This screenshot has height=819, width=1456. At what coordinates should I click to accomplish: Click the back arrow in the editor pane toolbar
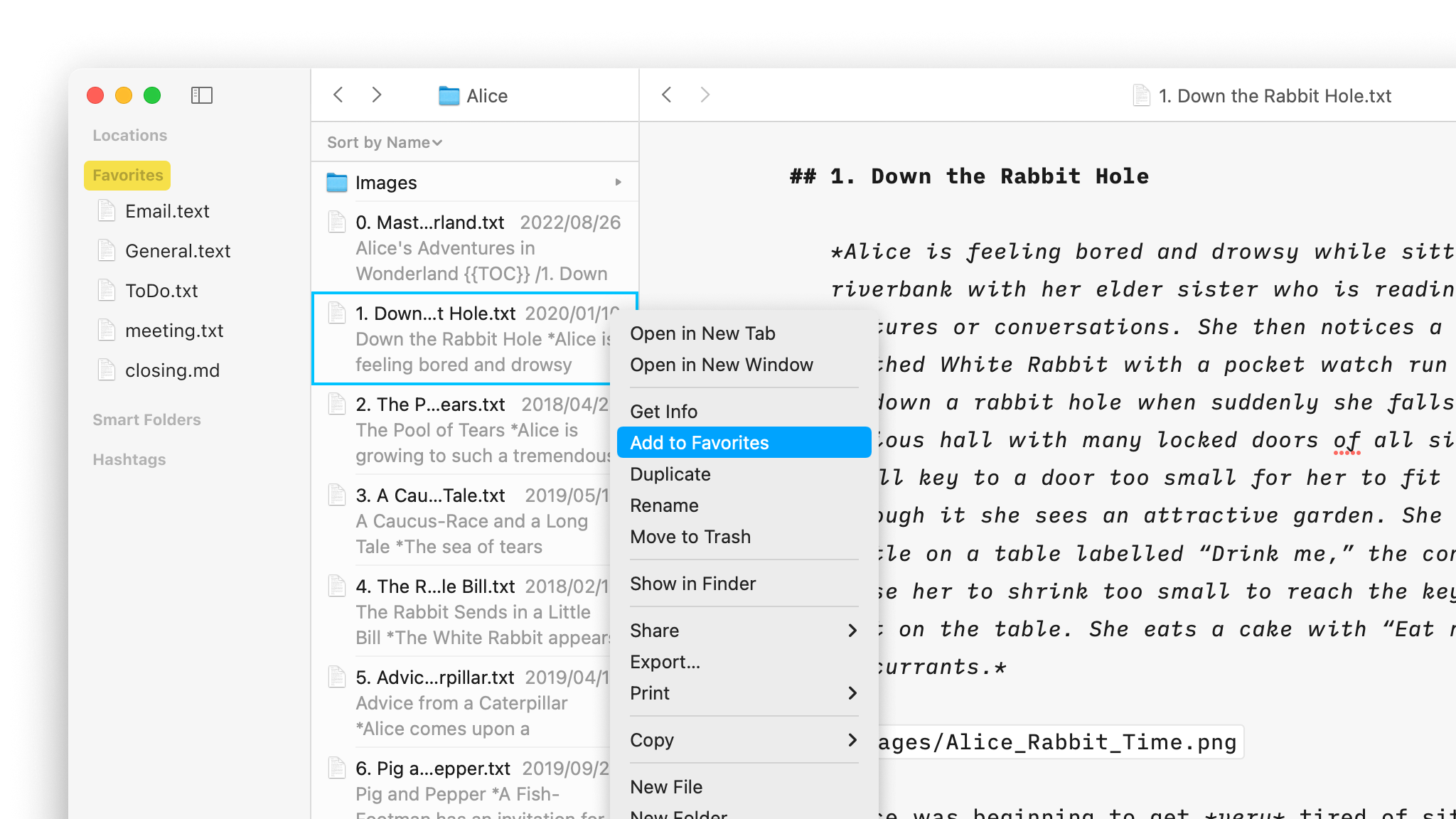tap(667, 95)
